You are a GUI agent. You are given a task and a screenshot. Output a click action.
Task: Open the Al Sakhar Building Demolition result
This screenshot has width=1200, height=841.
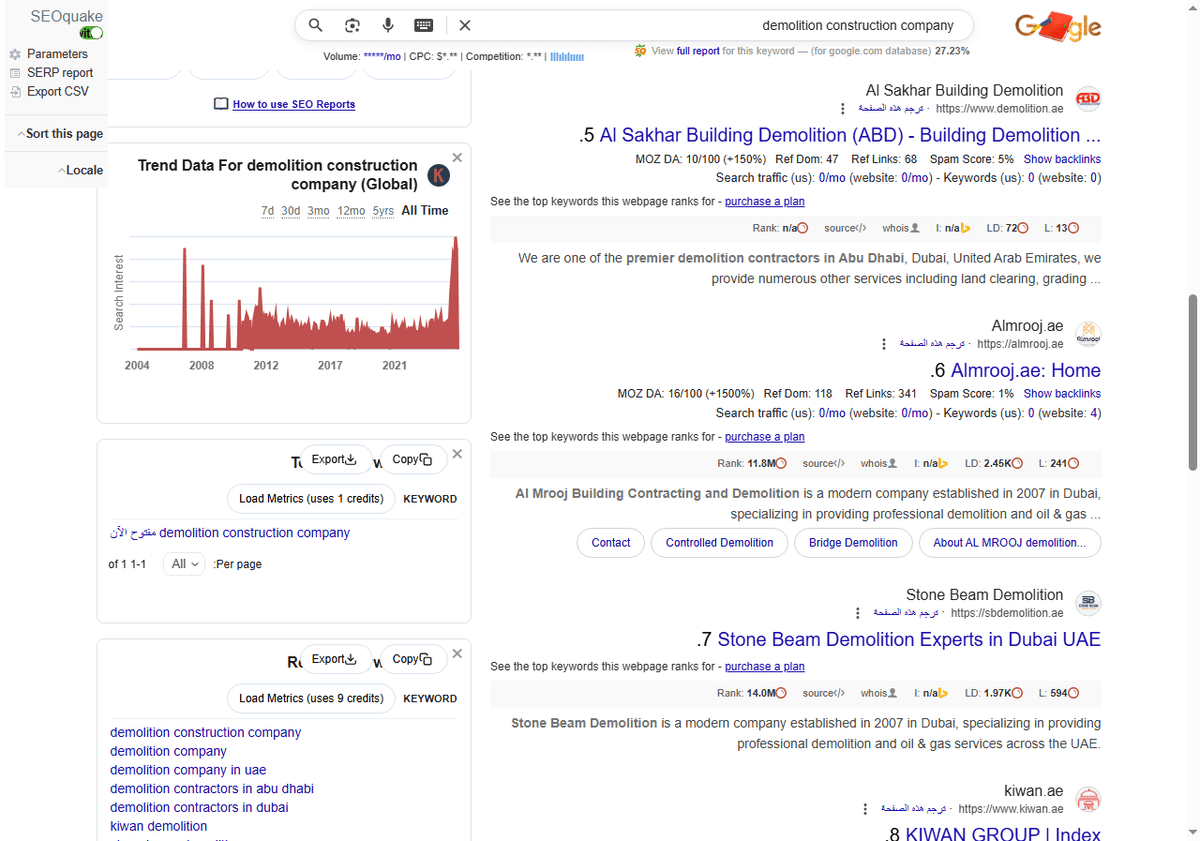pos(849,135)
